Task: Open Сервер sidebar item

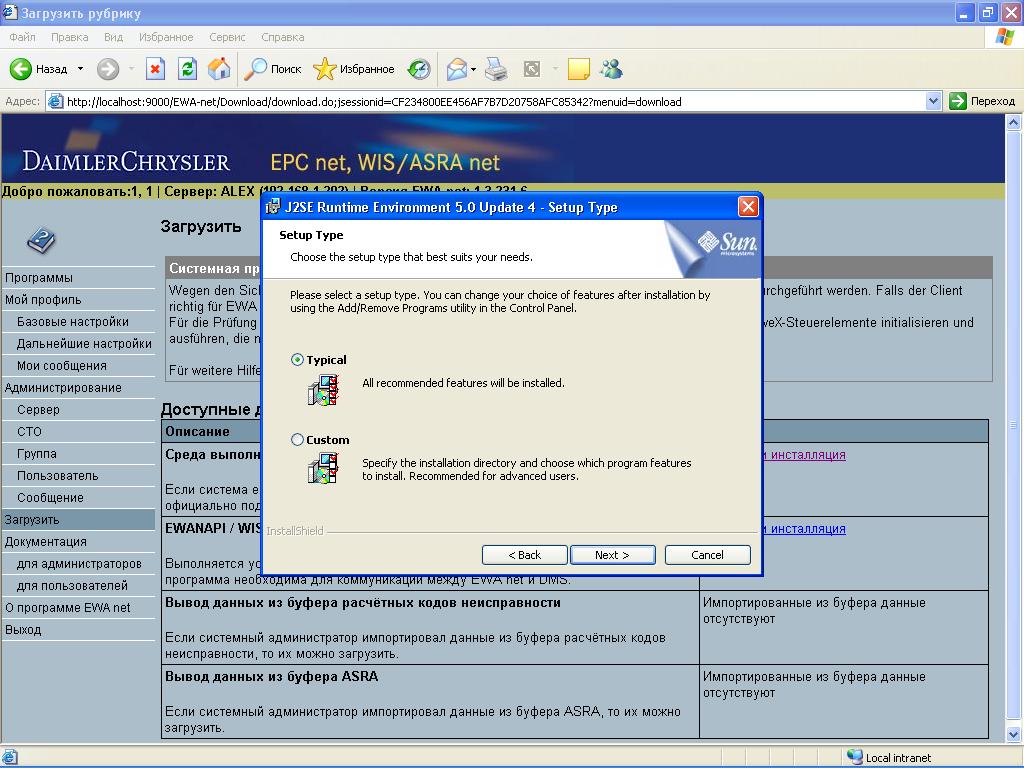Action: click(38, 409)
